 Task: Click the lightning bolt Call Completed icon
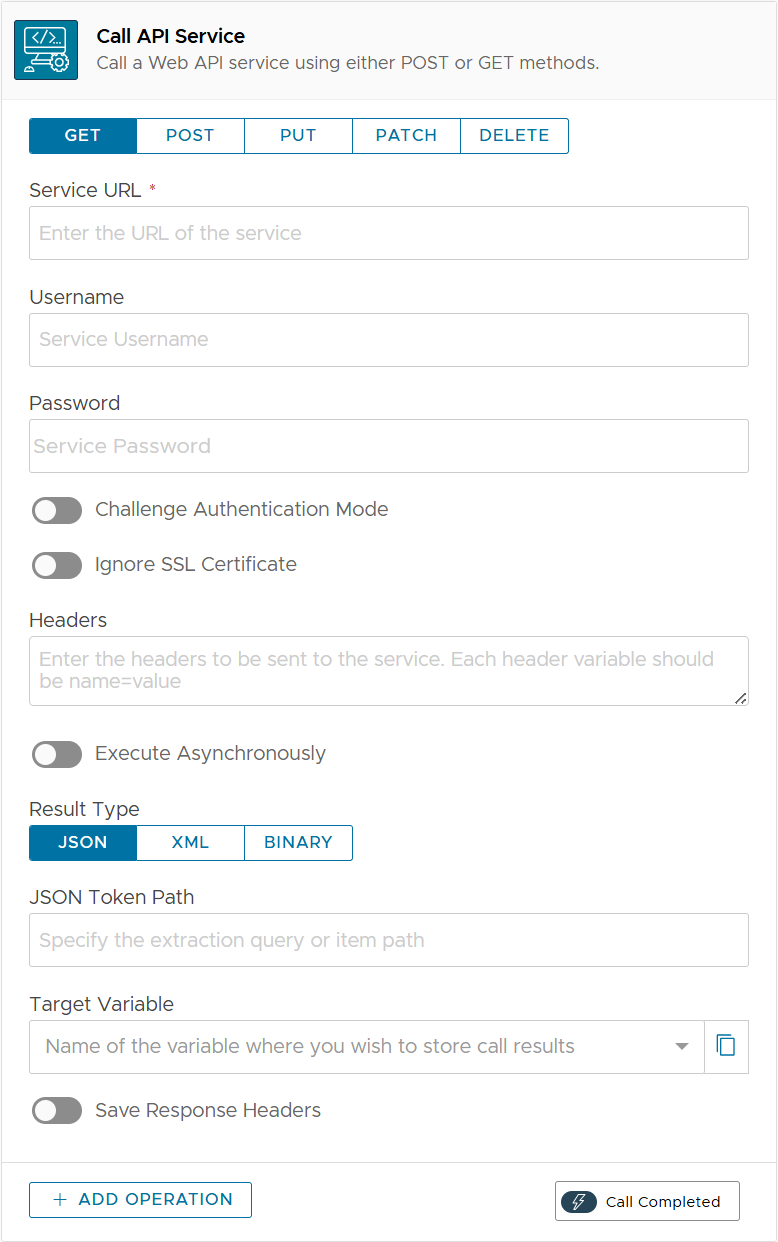[x=579, y=1202]
